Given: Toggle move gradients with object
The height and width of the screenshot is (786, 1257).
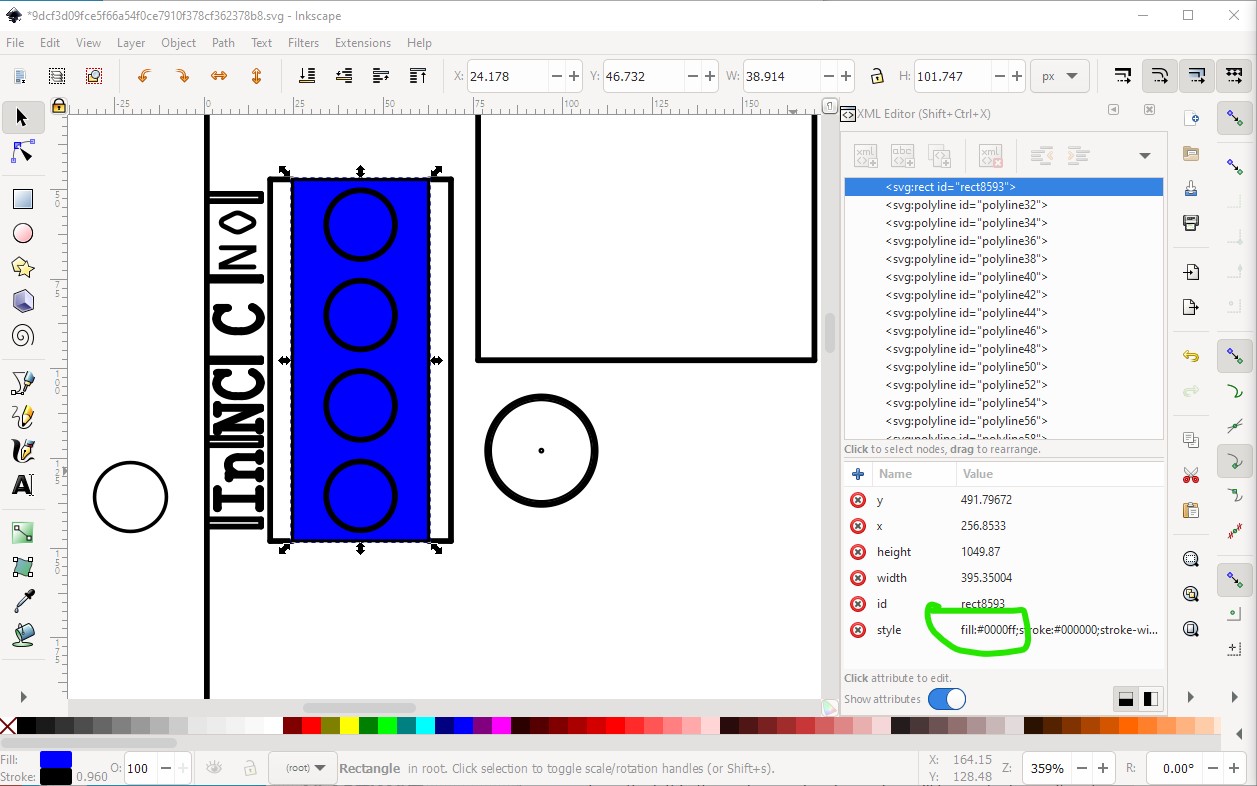Looking at the screenshot, I should [x=1196, y=76].
